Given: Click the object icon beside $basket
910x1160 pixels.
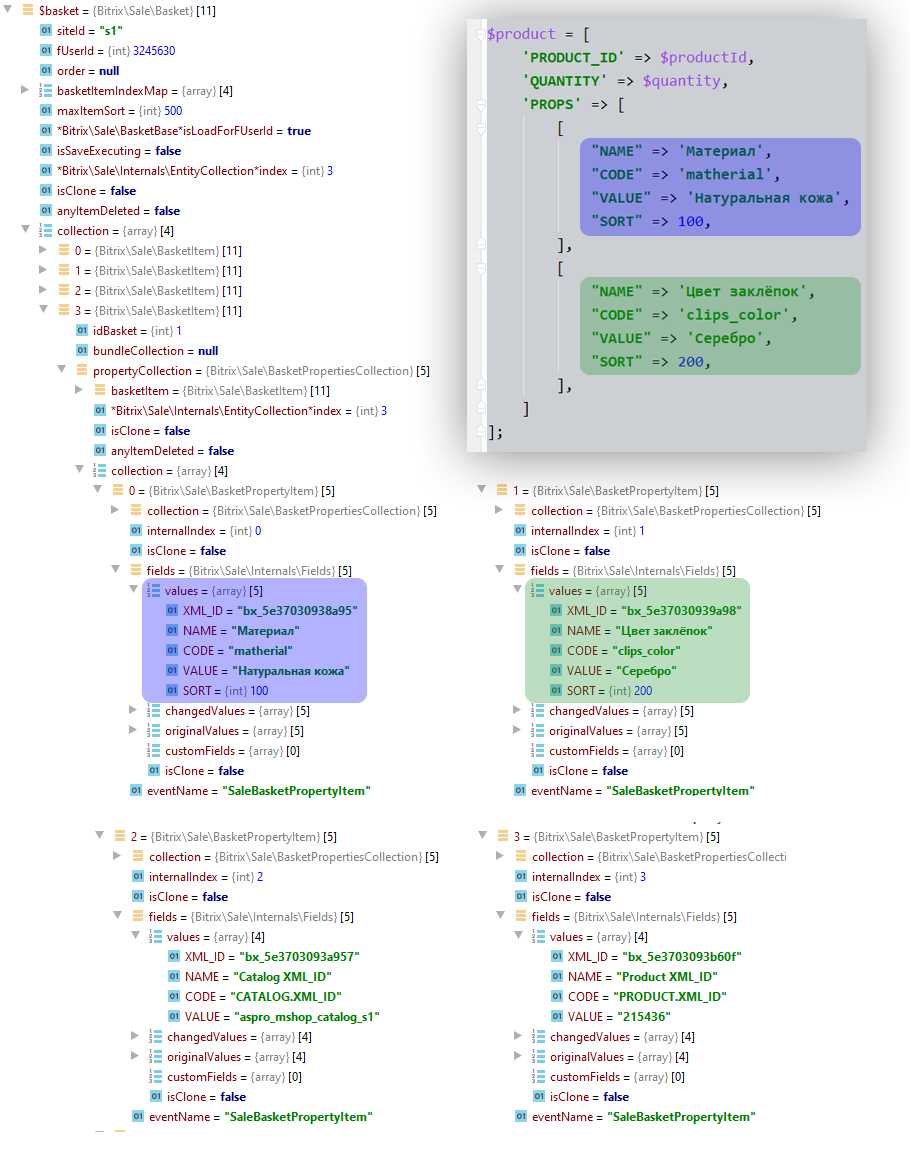Looking at the screenshot, I should coord(28,11).
